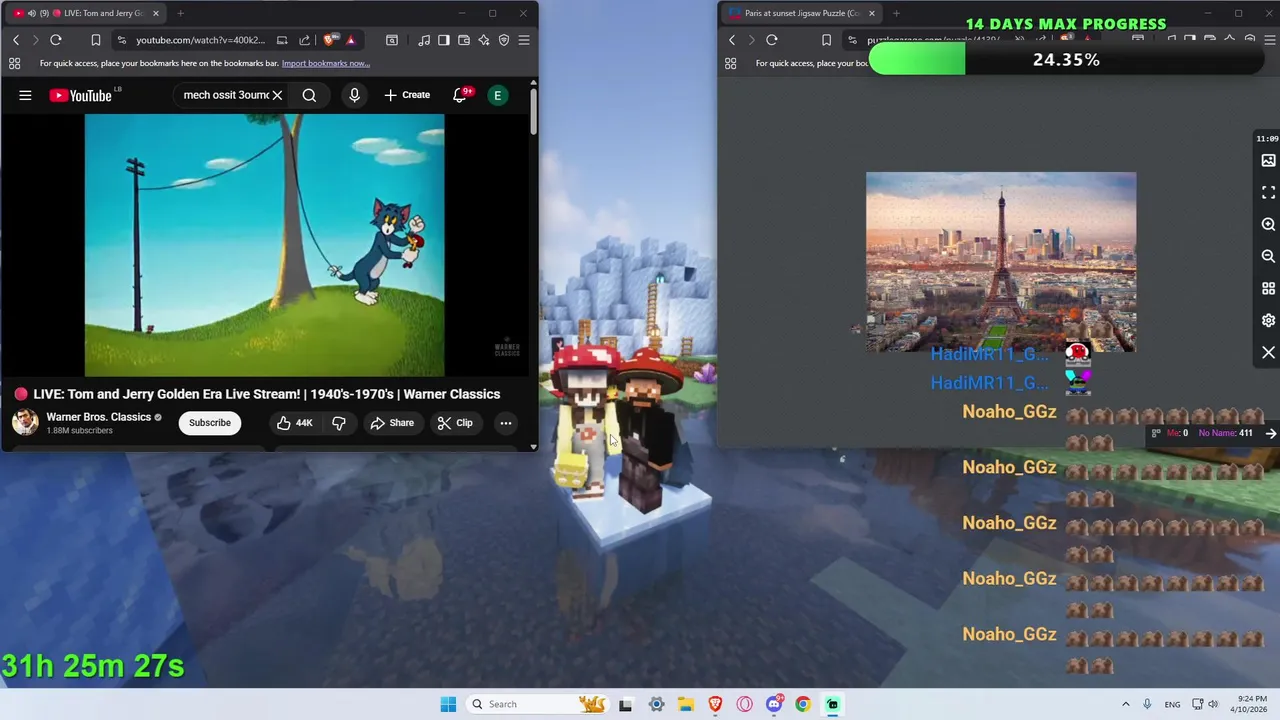Click the YouTube page vertical scrollbar
Image resolution: width=1280 pixels, height=720 pixels.
(534, 112)
